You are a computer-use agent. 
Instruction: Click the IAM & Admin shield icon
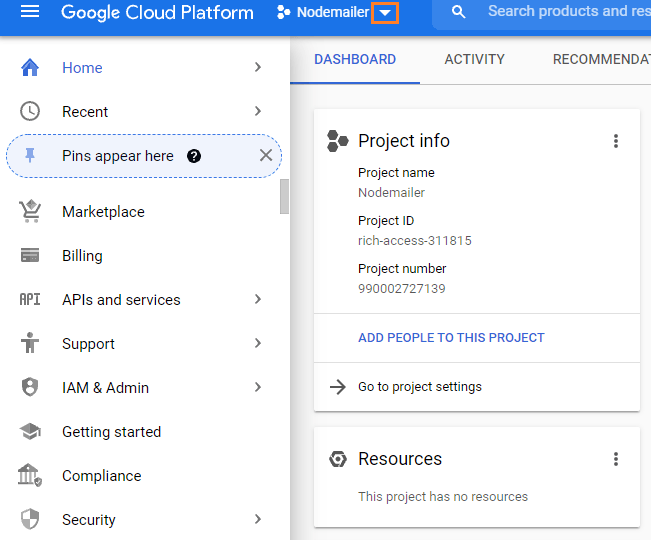tap(30, 387)
